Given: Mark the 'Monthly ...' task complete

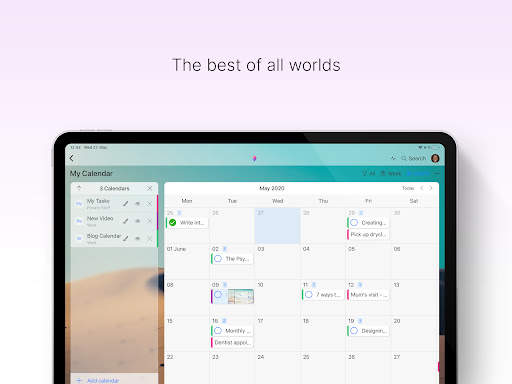Looking at the screenshot, I should pyautogui.click(x=218, y=330).
